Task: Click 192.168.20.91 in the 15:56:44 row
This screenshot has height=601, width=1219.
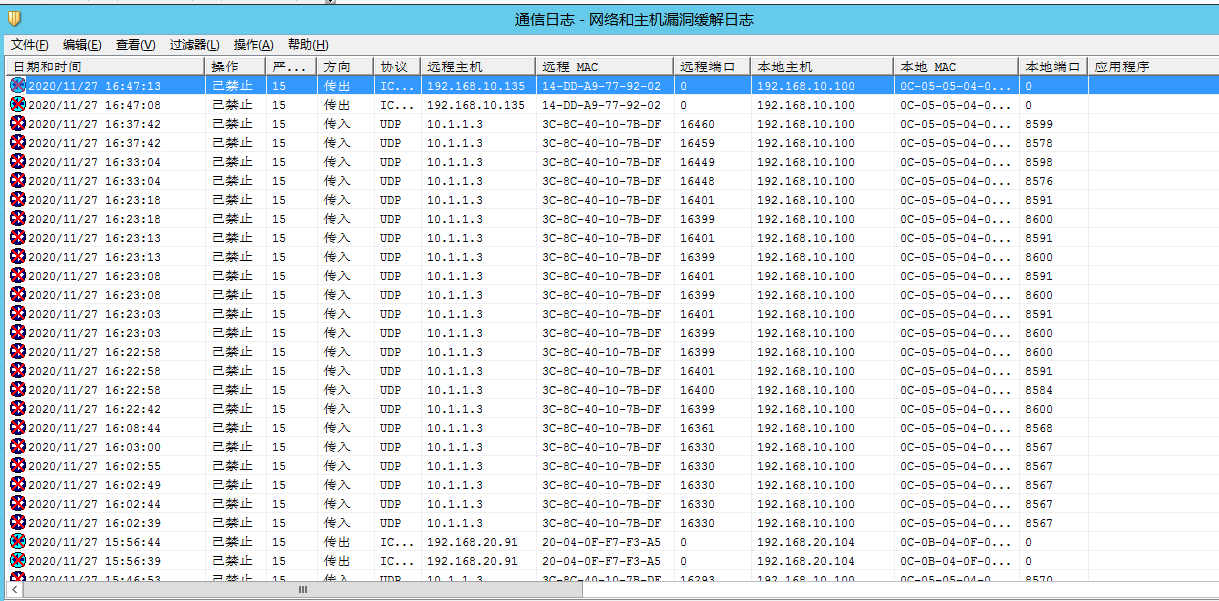Action: point(472,542)
